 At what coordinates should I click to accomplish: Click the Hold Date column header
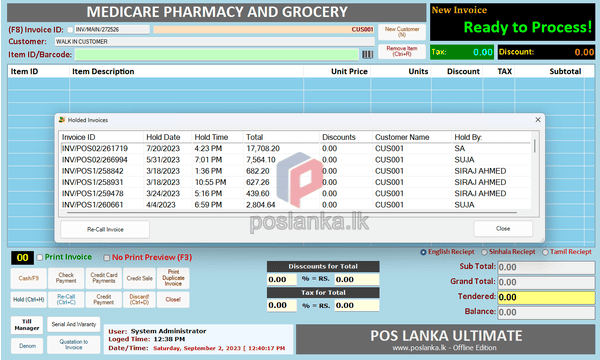(x=167, y=137)
